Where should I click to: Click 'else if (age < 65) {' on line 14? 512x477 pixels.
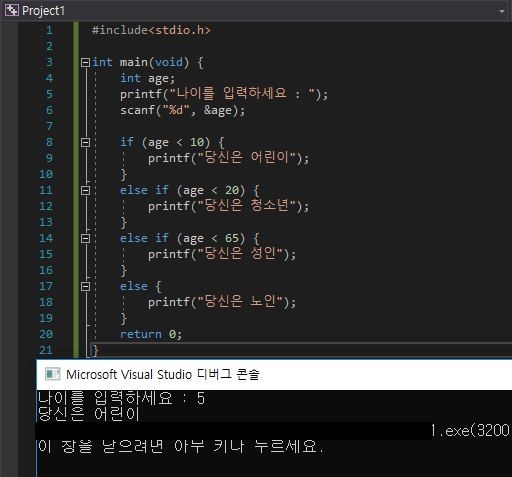[x=189, y=239]
